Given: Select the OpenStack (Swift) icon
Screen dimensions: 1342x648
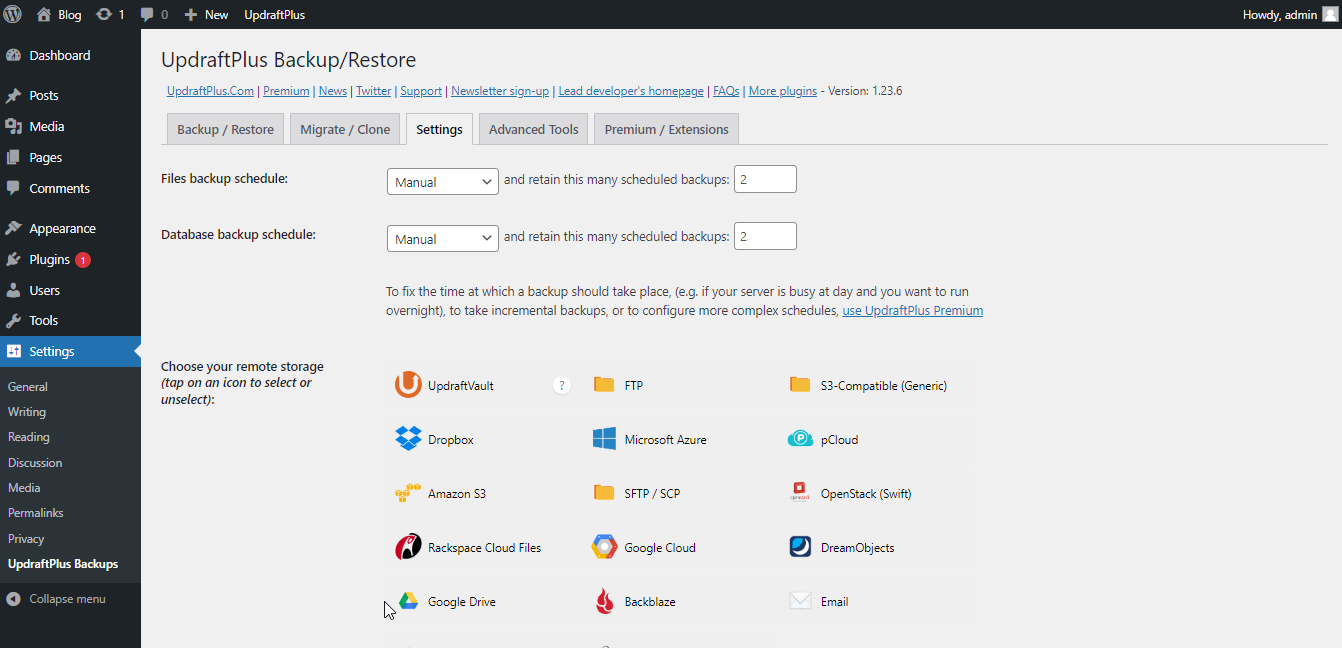Looking at the screenshot, I should point(800,493).
